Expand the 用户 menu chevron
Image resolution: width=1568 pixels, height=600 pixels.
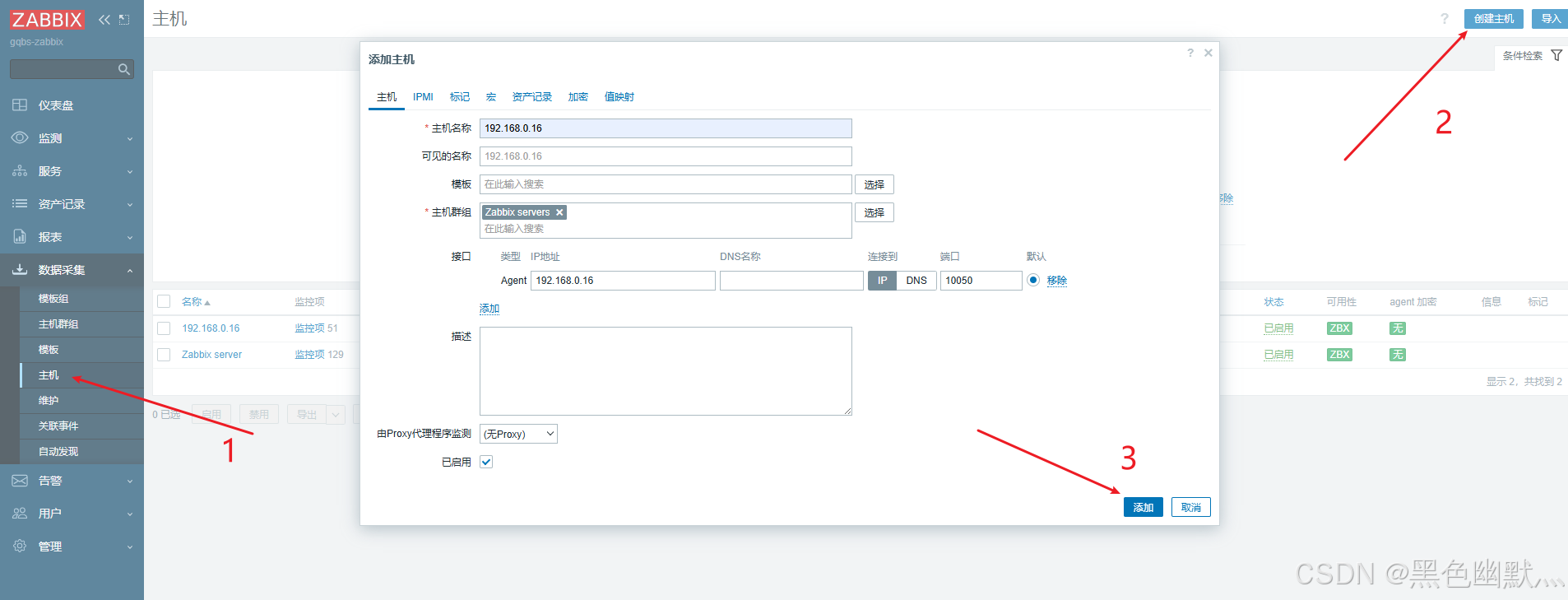130,514
